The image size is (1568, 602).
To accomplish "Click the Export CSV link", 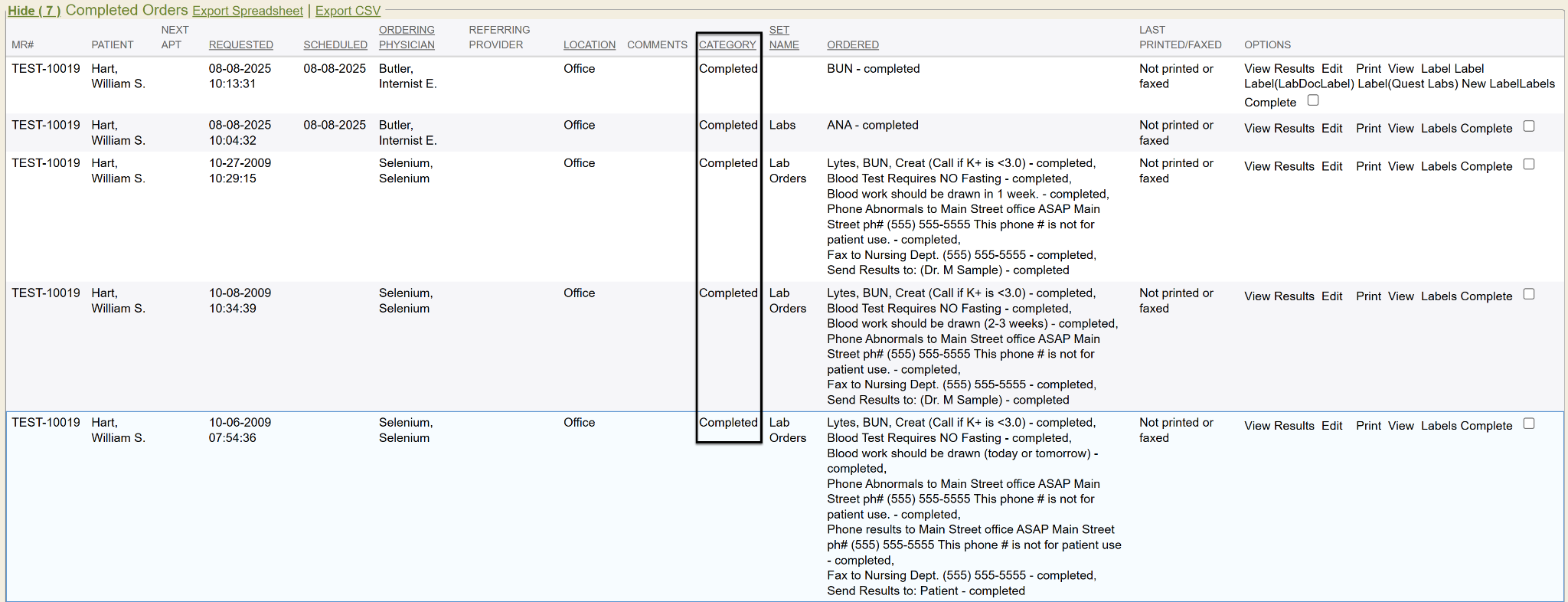I will point(348,11).
